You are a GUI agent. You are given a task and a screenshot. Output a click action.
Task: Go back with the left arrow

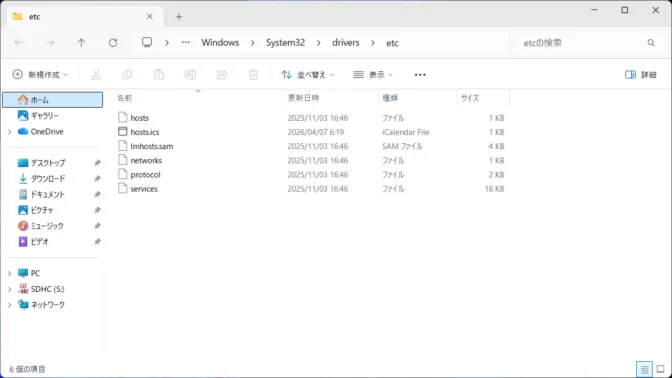click(19, 42)
